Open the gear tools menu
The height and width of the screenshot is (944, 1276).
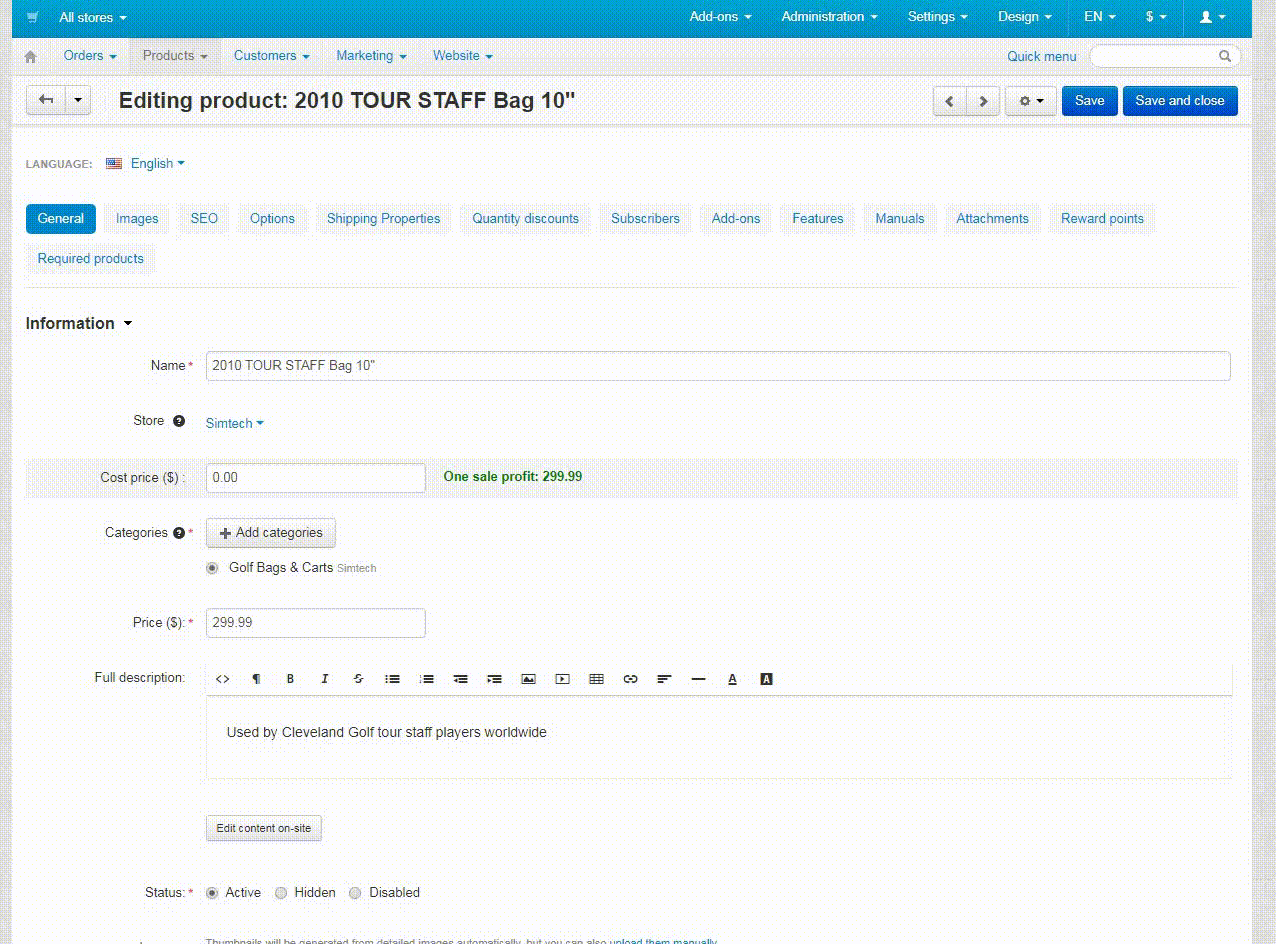tap(1031, 101)
